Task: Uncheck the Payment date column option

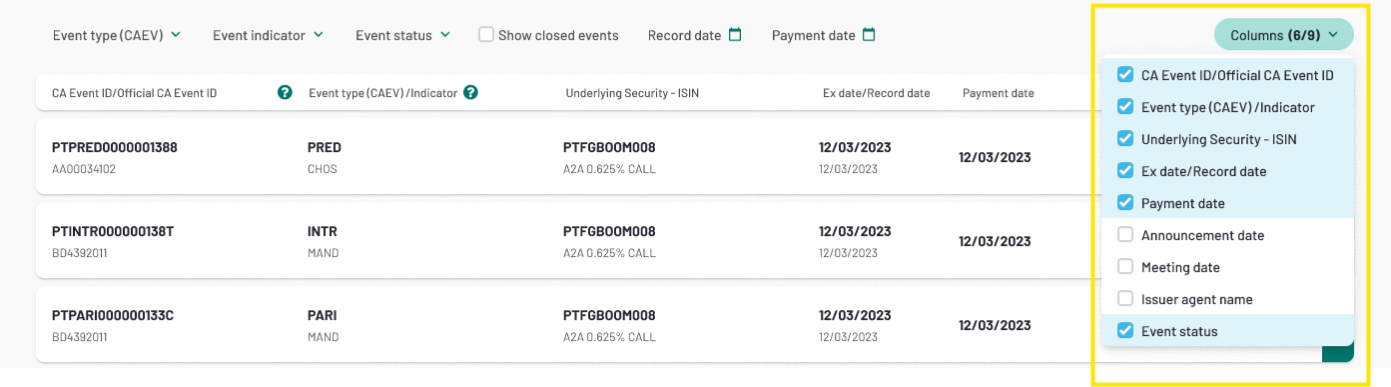Action: (1125, 203)
